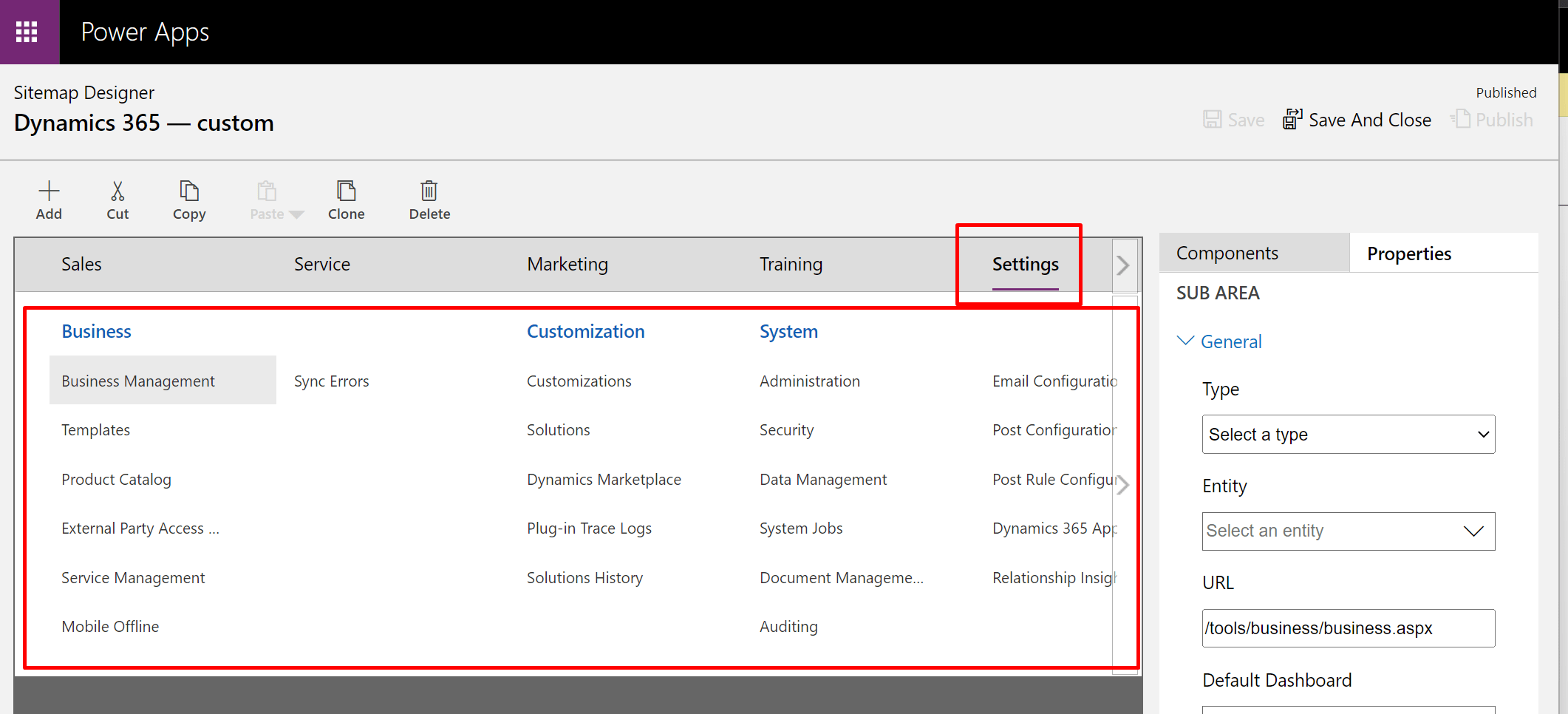Open the Type 'Select a type' dropdown

[x=1349, y=435]
